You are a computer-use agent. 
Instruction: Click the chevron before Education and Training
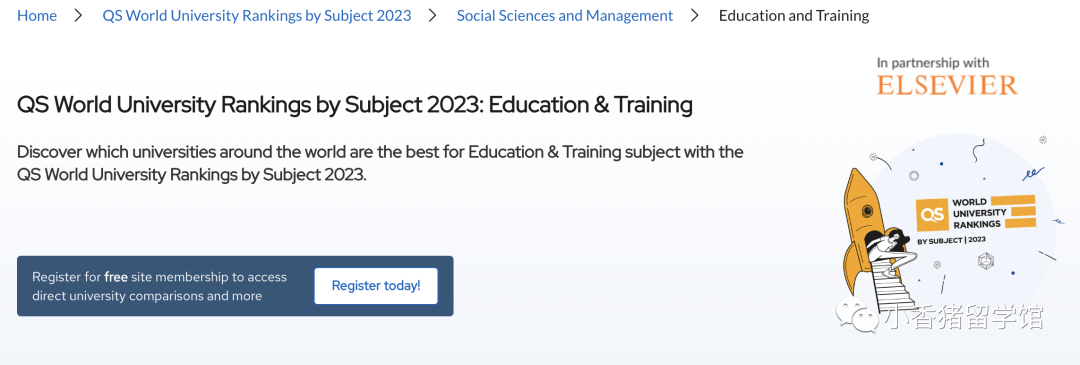695,15
